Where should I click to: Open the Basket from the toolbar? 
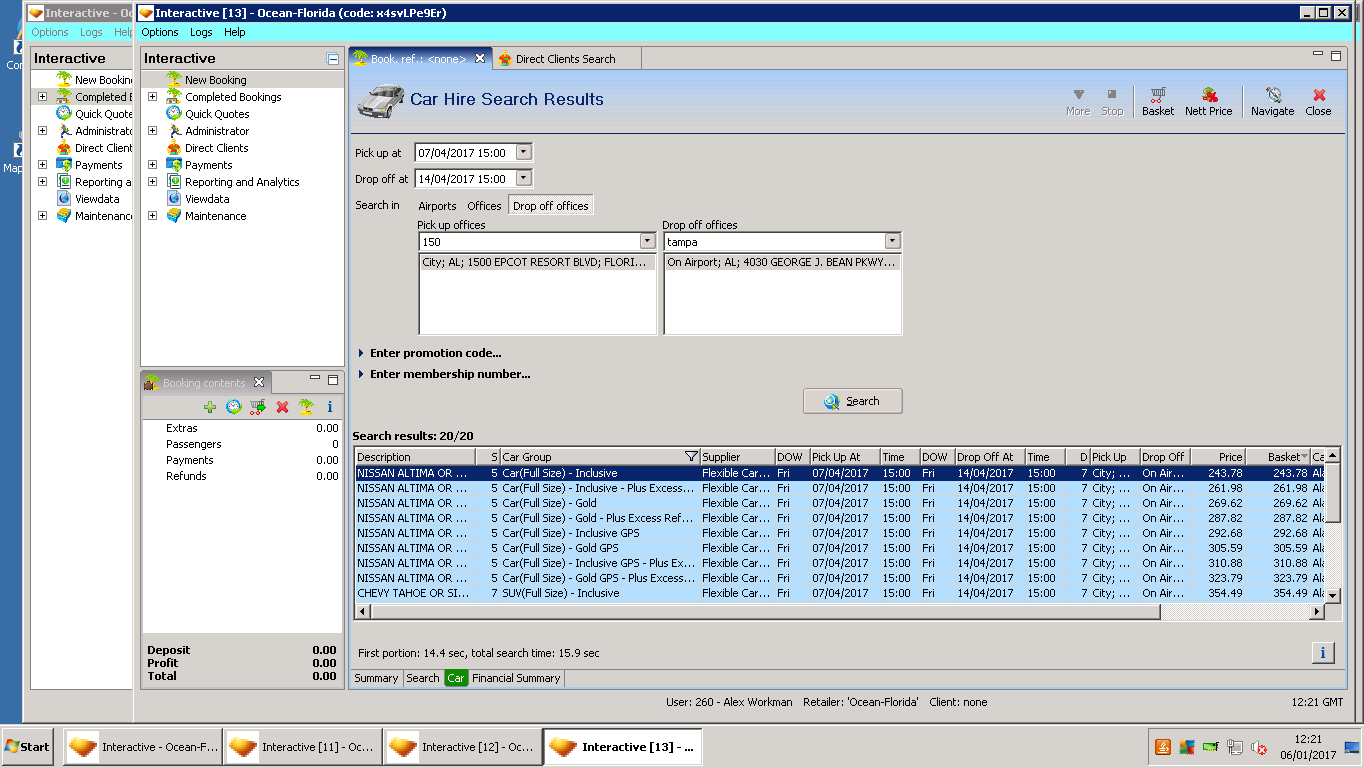(x=1158, y=101)
